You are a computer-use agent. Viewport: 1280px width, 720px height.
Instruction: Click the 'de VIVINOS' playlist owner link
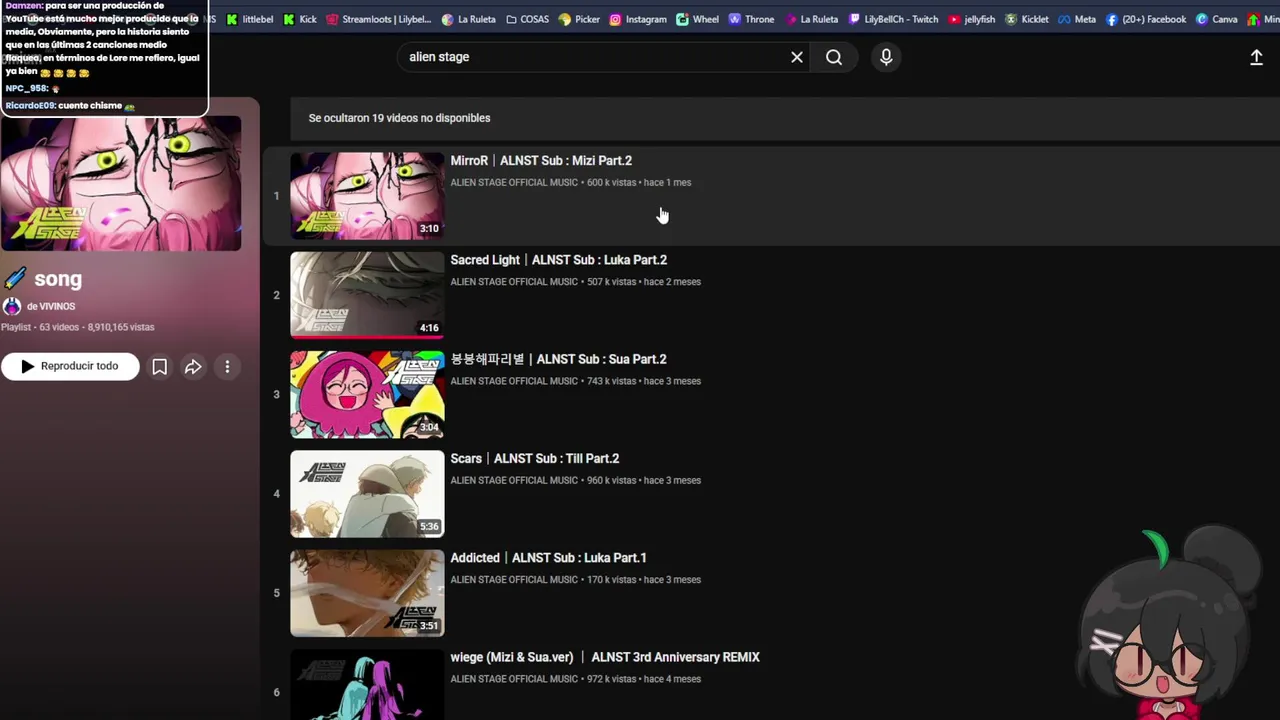pyautogui.click(x=51, y=307)
